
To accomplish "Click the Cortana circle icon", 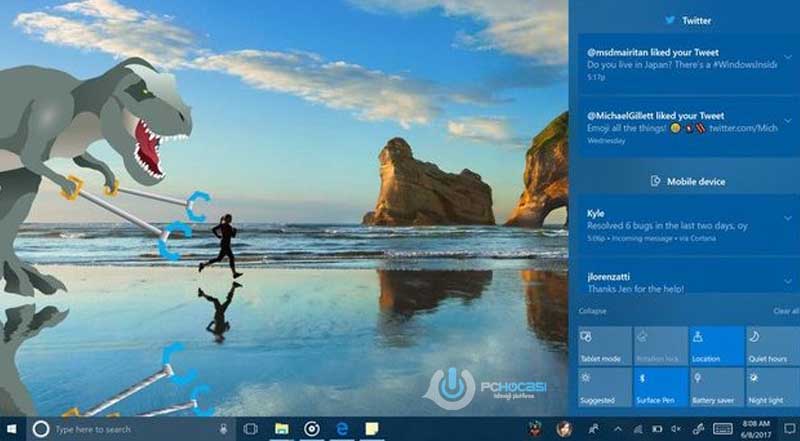I will tap(41, 429).
